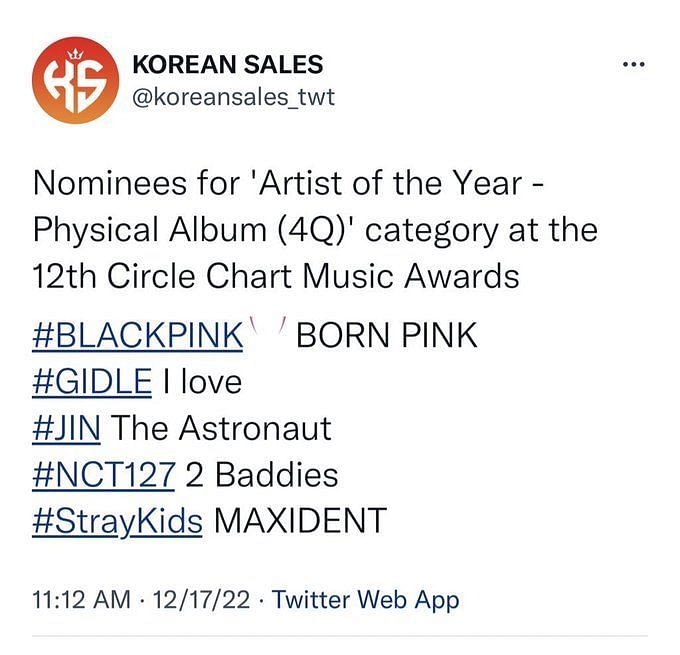Click the 11:12 AM timestamp
This screenshot has height=655, width=680.
click(x=82, y=600)
